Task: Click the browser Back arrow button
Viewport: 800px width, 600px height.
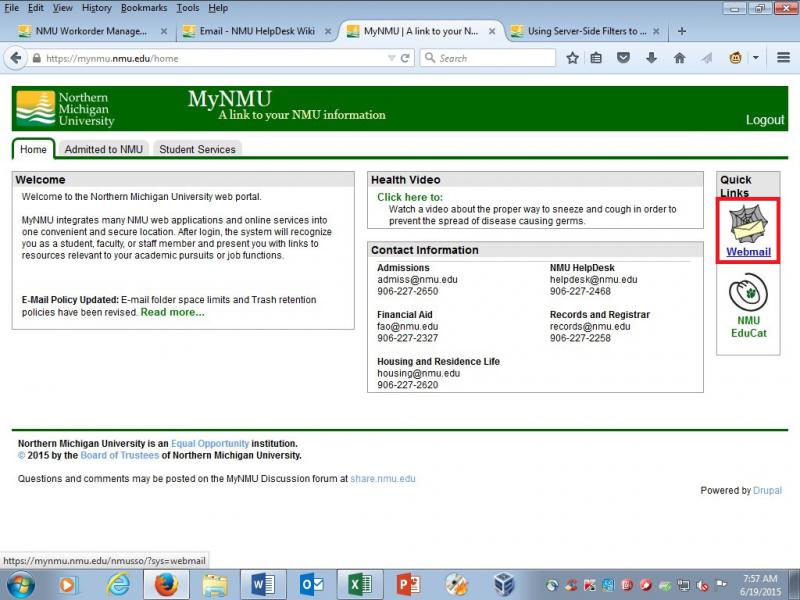Action: point(16,58)
